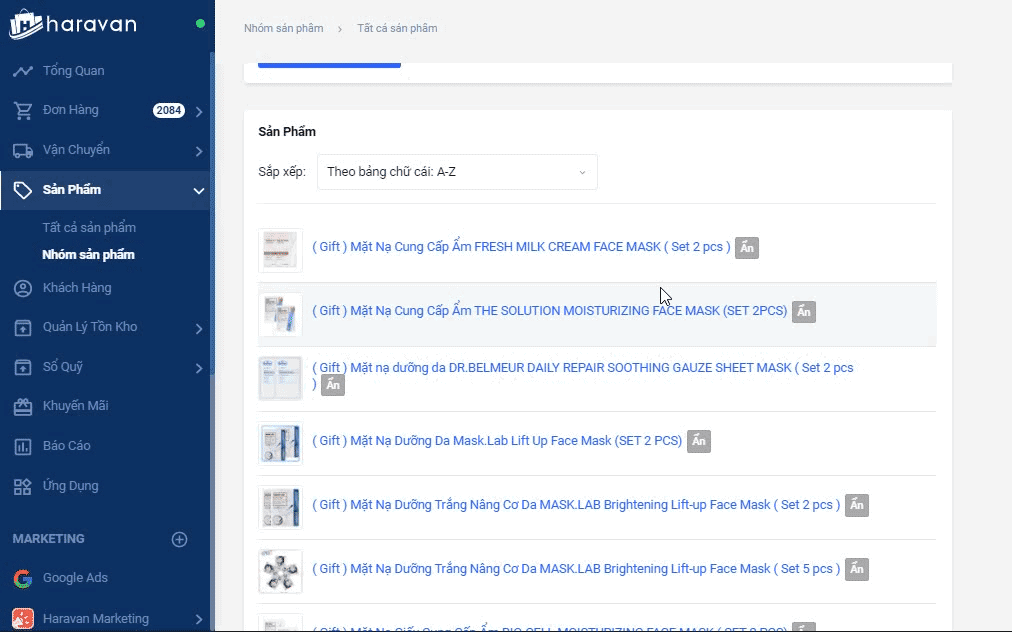Open FRESH MILK CREAM FACE MASK product
The width and height of the screenshot is (1012, 632).
(x=521, y=247)
